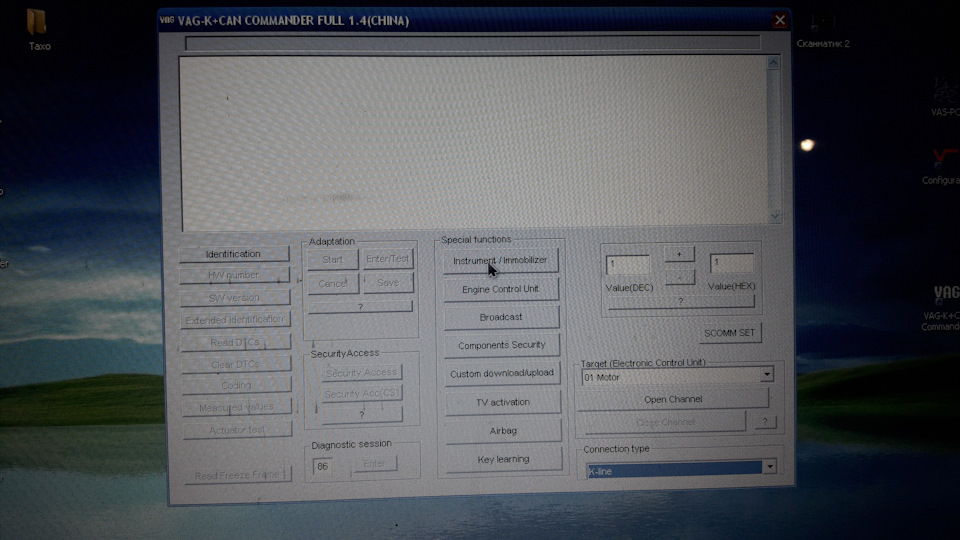Increase value with the plus button

pyautogui.click(x=680, y=254)
